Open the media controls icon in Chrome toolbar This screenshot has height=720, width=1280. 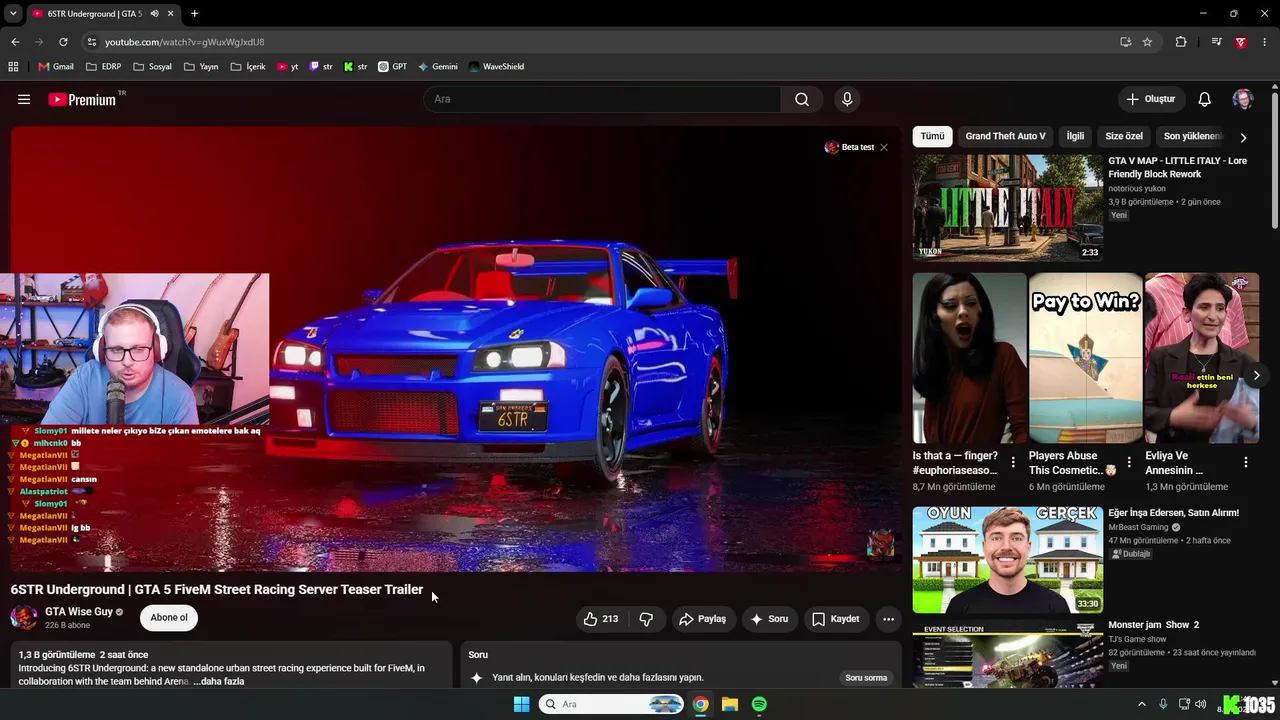click(x=1216, y=42)
